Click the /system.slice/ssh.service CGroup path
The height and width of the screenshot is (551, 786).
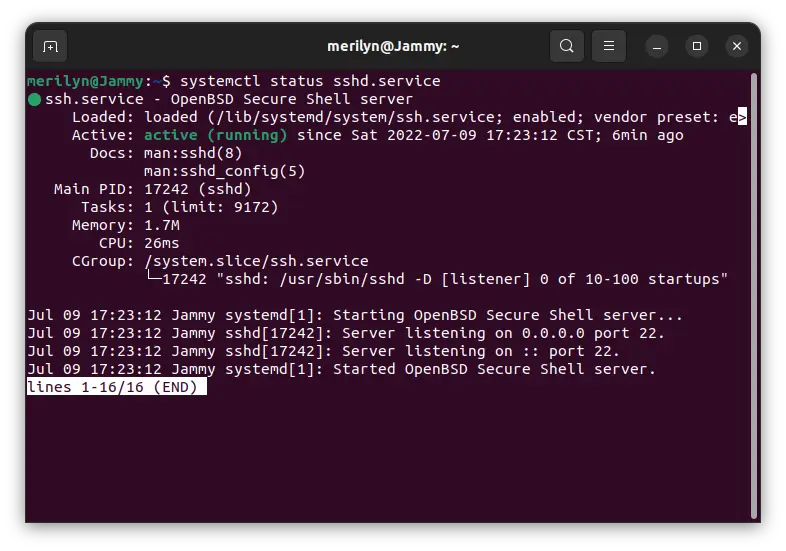(256, 261)
